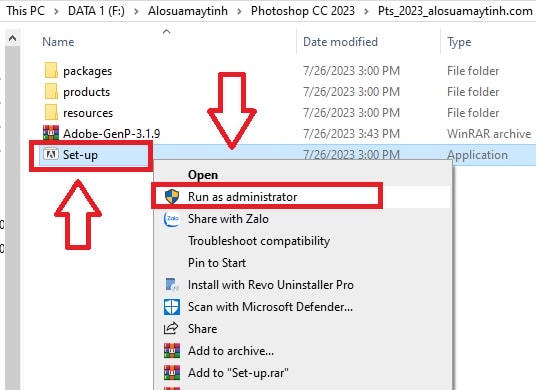Click the Set-up application icon

[51, 154]
